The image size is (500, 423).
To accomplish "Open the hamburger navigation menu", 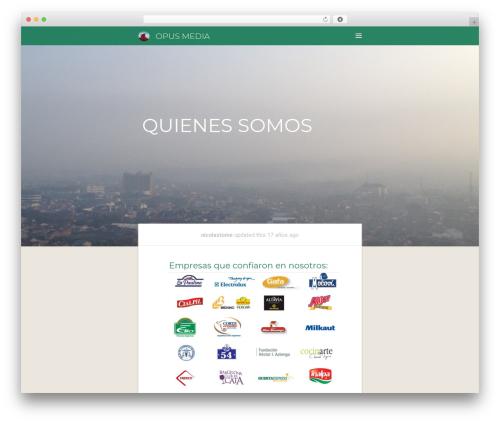I will [x=358, y=36].
